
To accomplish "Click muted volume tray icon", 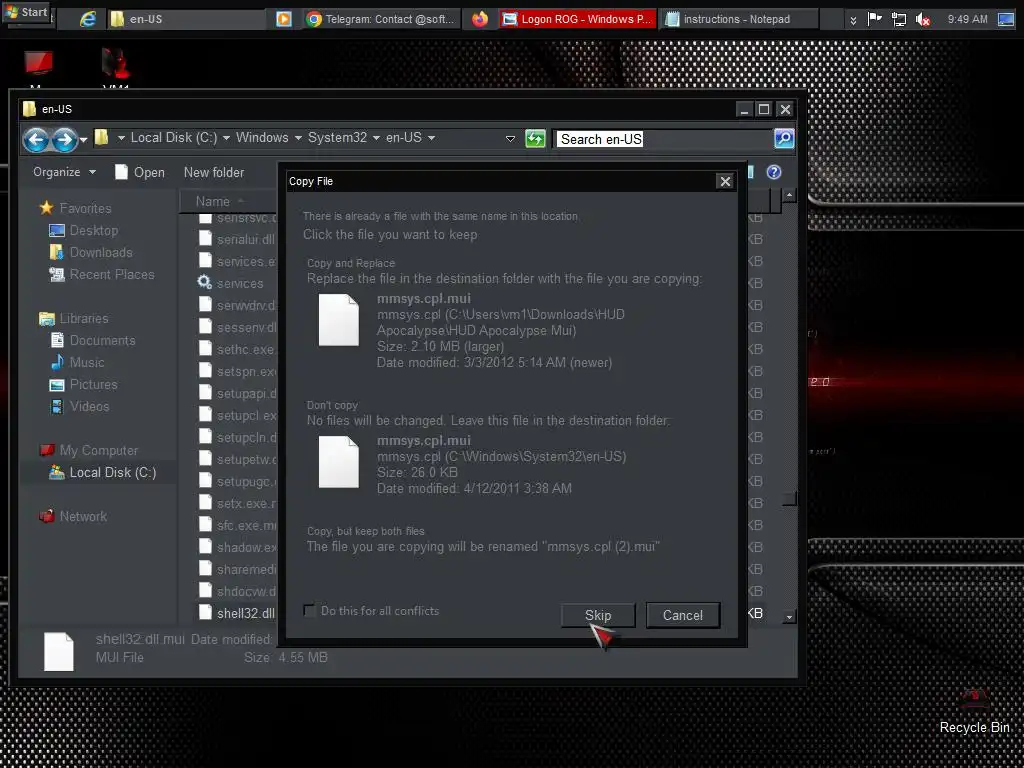I will tap(923, 19).
